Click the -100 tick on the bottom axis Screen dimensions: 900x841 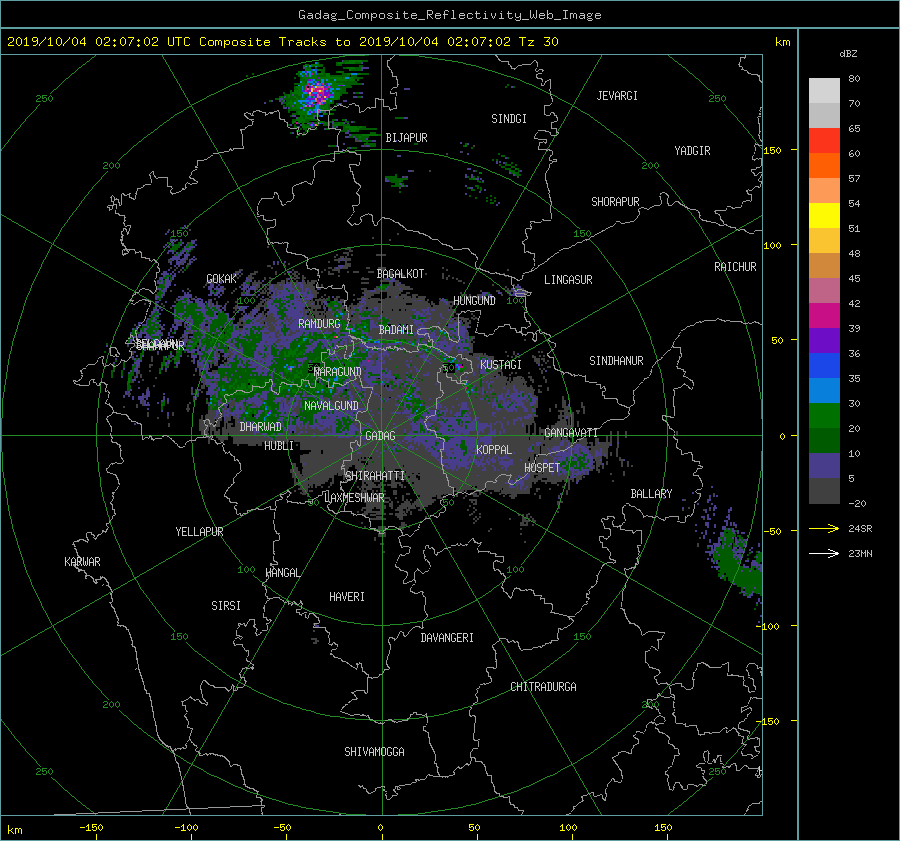(186, 828)
